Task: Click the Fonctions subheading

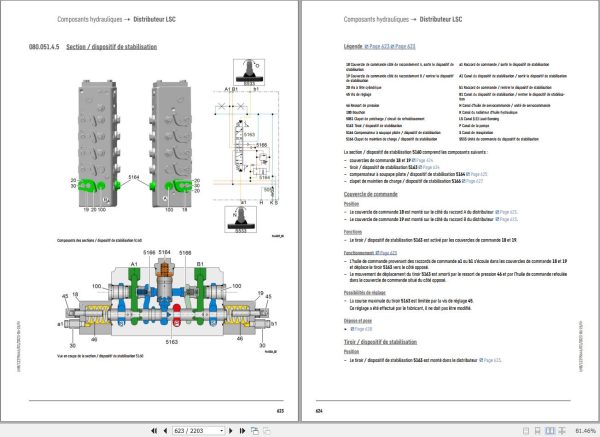Action: click(x=353, y=232)
